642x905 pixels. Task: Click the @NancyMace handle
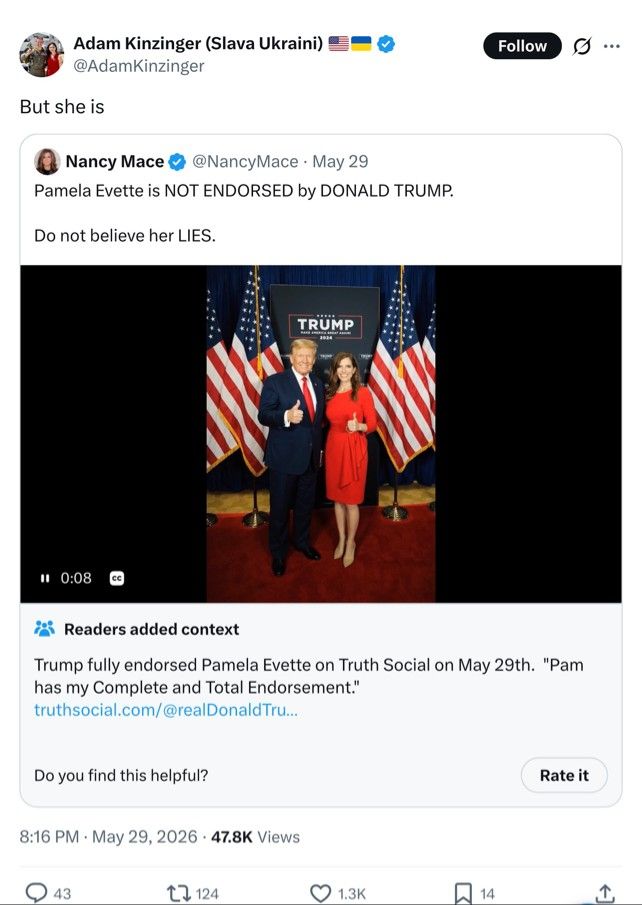pyautogui.click(x=245, y=162)
